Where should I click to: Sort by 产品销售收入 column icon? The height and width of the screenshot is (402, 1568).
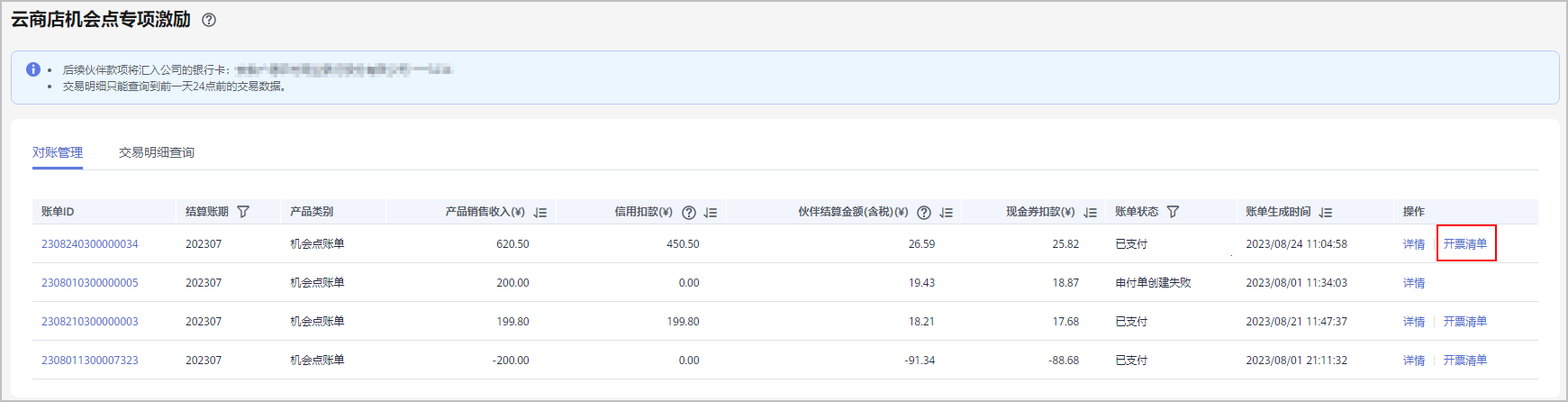[540, 213]
